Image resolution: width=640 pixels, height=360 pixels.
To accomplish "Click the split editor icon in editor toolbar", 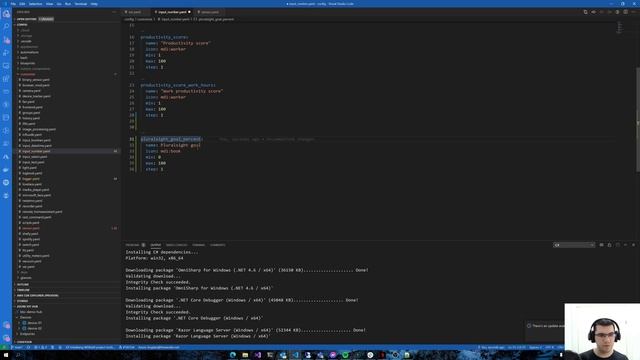I will tap(625, 12).
